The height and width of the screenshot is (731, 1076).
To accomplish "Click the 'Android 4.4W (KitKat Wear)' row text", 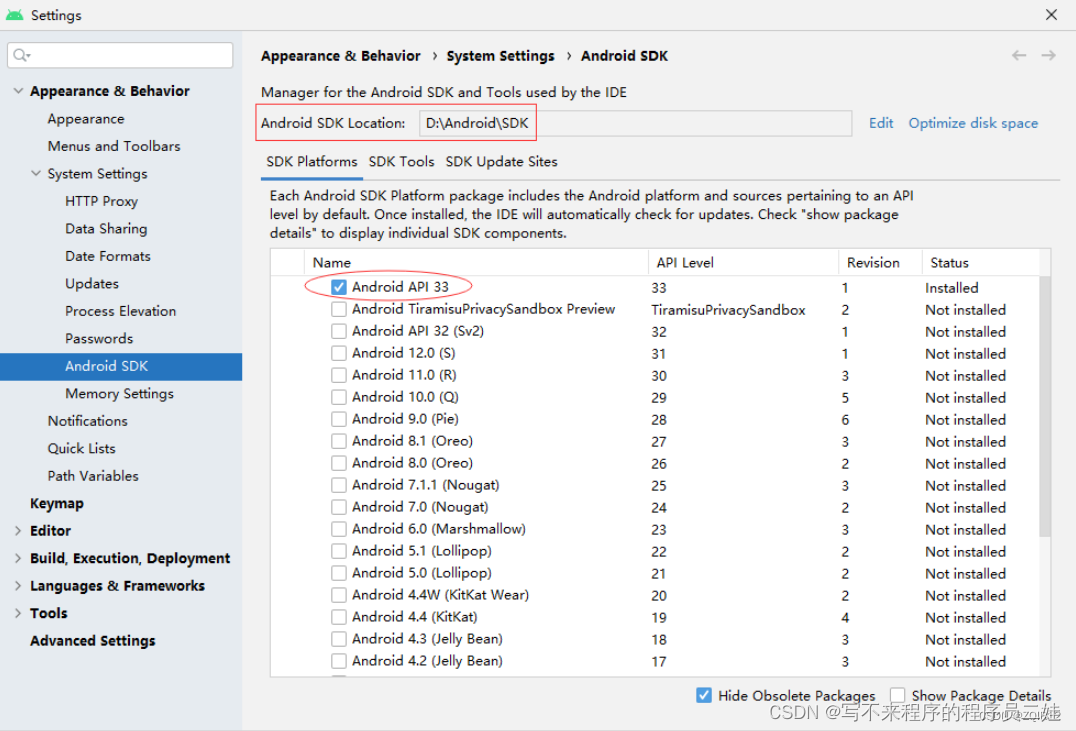I will 440,595.
